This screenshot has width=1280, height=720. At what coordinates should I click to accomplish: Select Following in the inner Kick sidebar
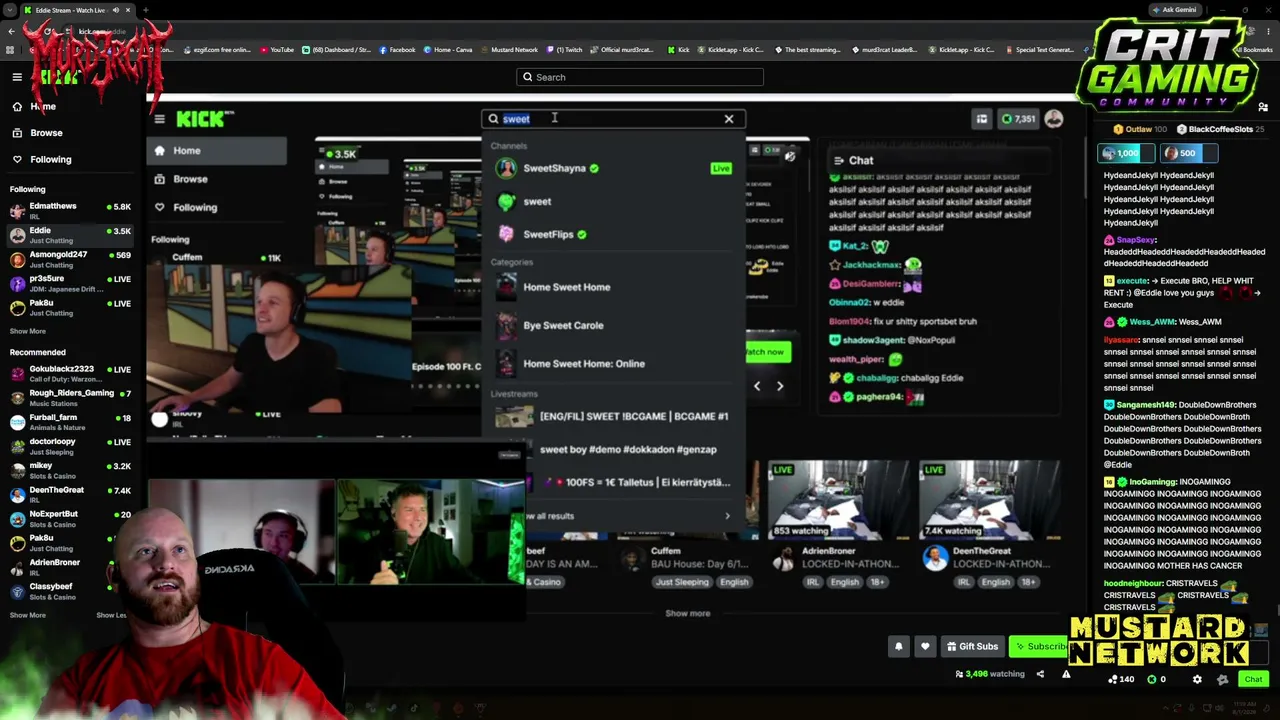[x=217, y=207]
